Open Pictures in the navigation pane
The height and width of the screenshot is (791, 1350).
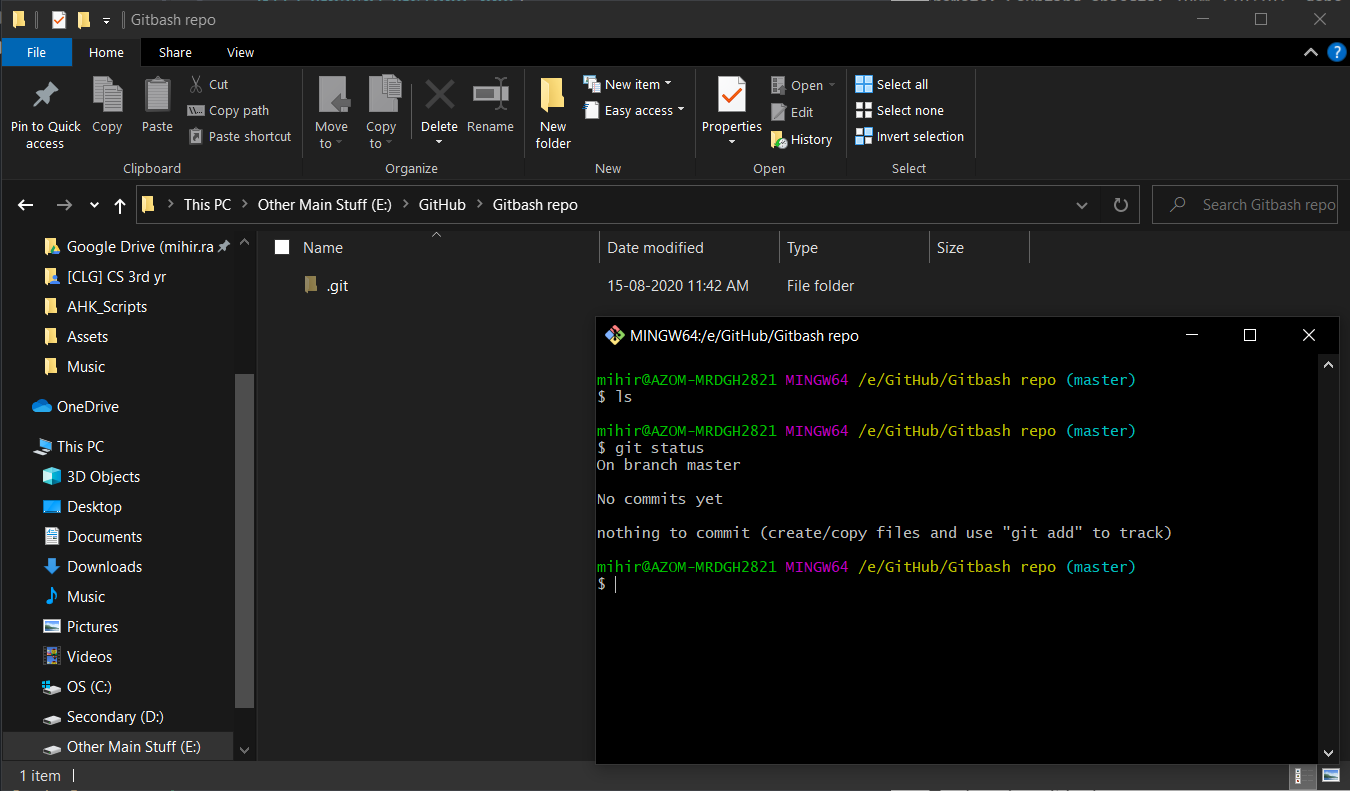(80, 627)
